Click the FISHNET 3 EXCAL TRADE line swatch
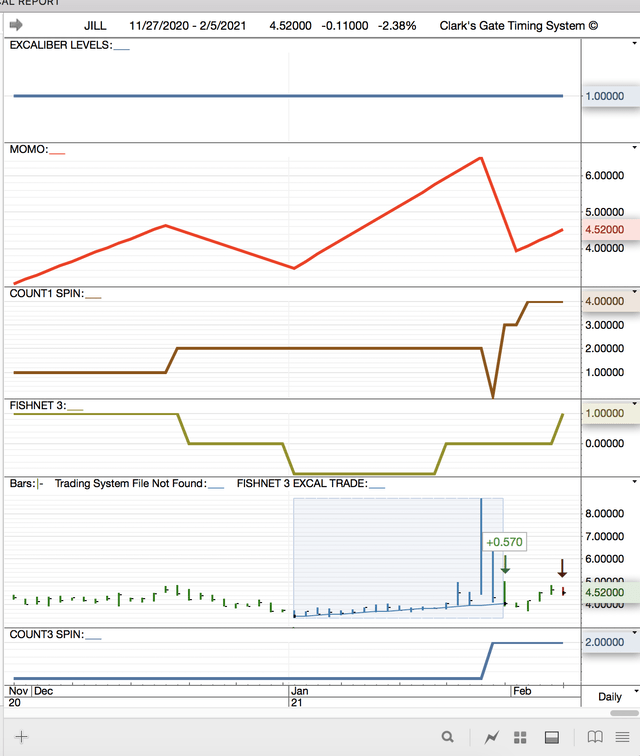The width and height of the screenshot is (640, 756). click(377, 487)
